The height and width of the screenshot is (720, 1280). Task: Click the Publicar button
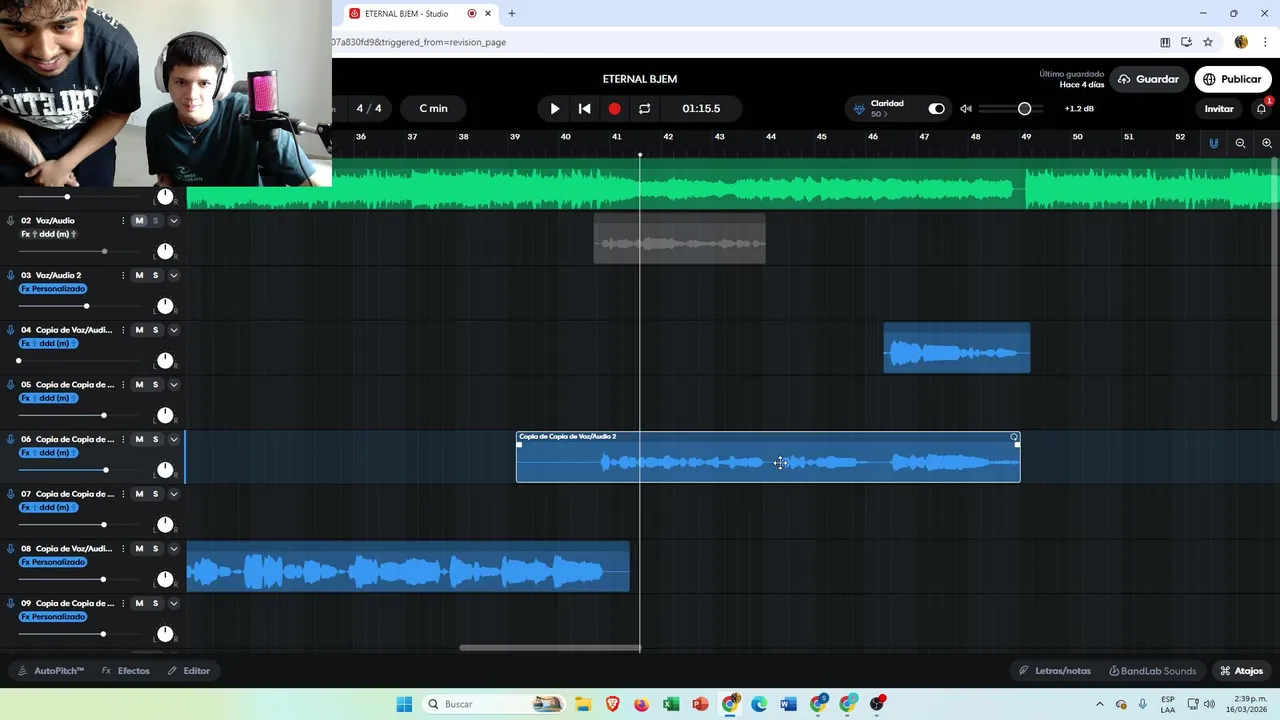(1232, 79)
